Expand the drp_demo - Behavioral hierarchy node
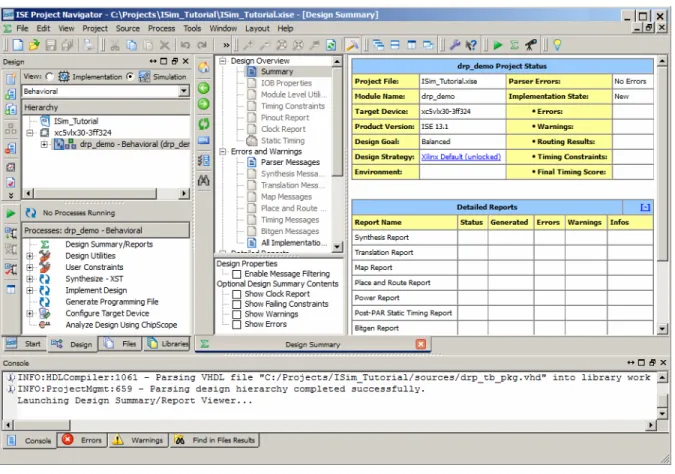The height and width of the screenshot is (474, 675). coord(44,144)
